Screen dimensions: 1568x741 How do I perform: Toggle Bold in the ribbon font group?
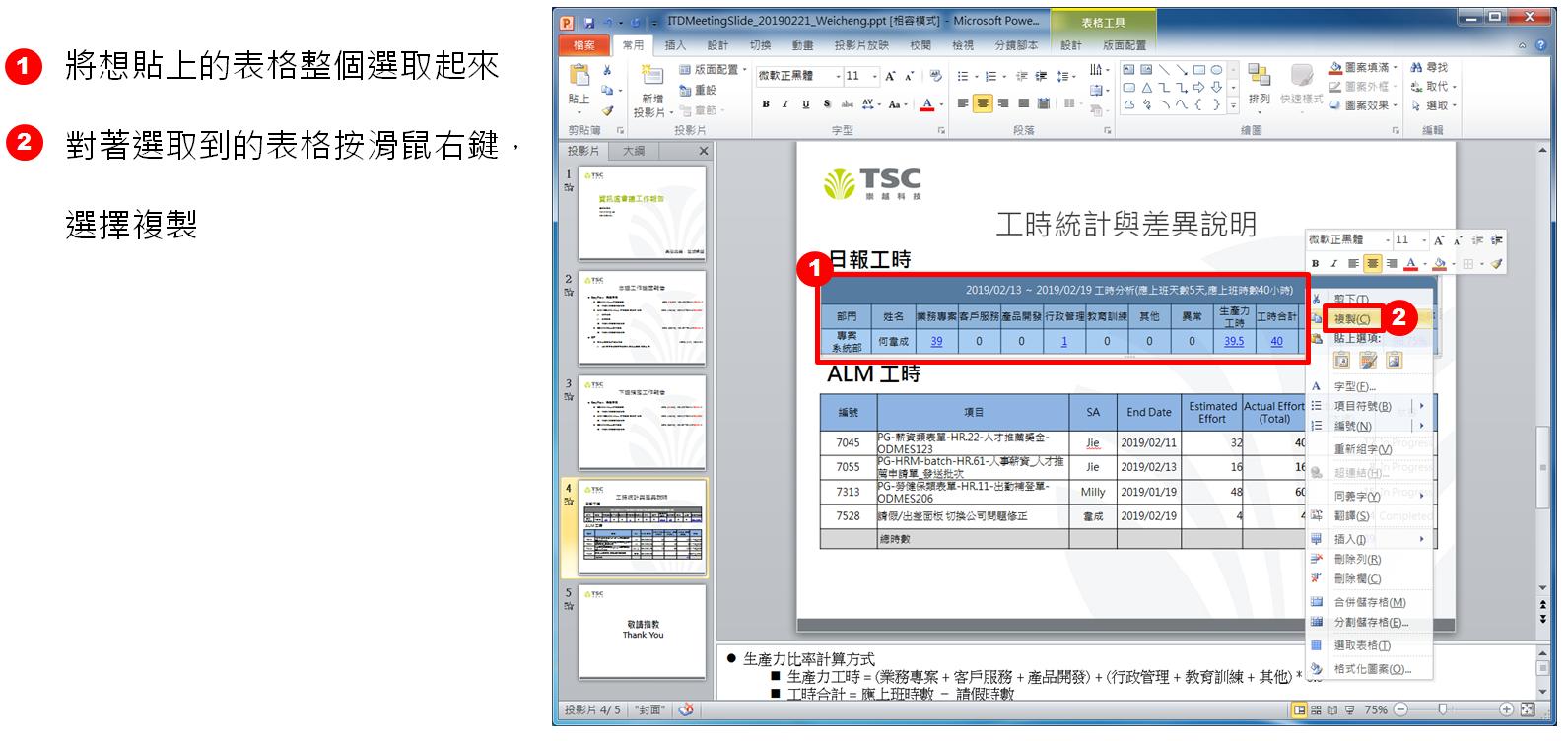click(766, 103)
